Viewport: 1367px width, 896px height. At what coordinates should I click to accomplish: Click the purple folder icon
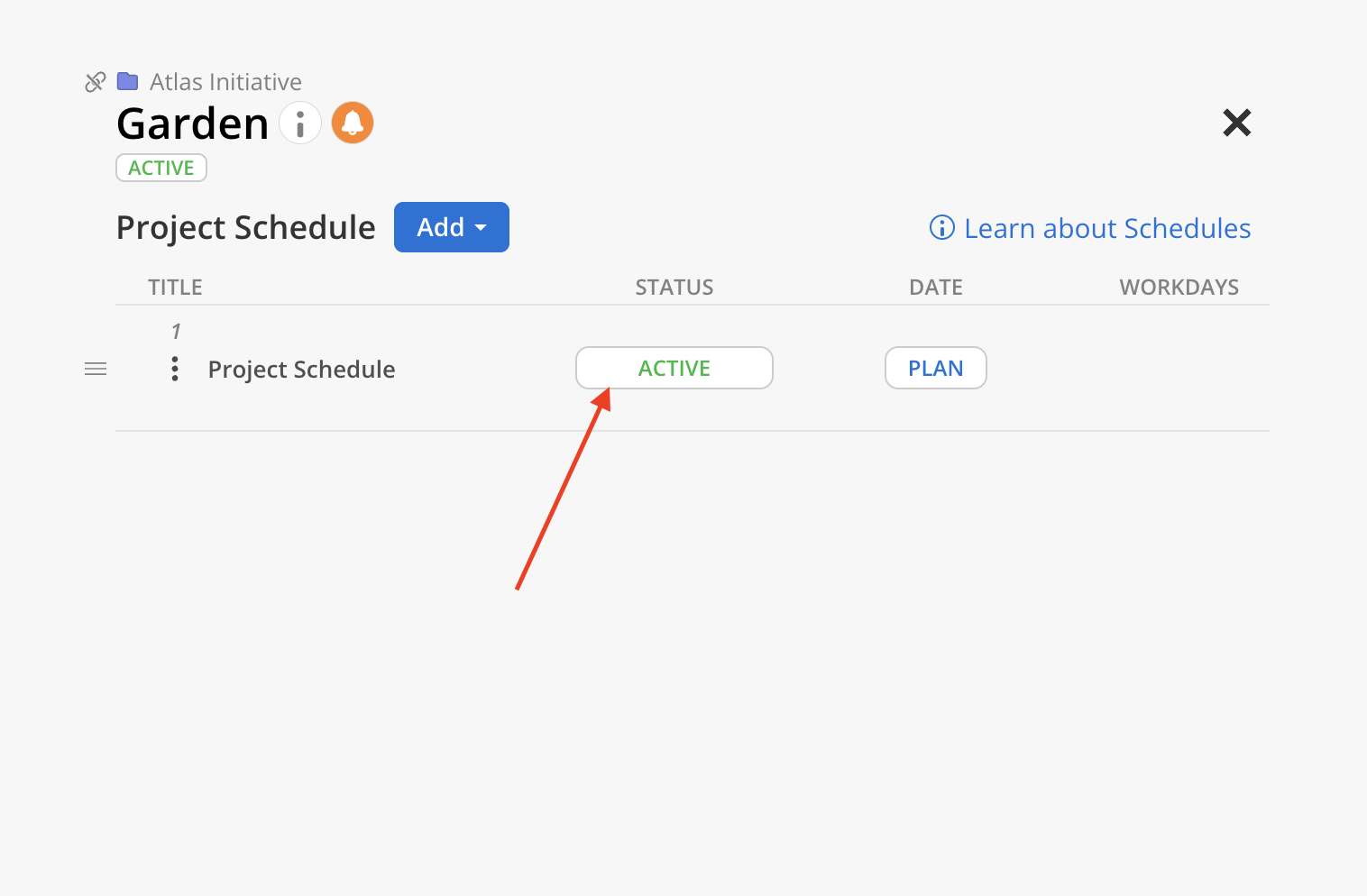pyautogui.click(x=128, y=82)
